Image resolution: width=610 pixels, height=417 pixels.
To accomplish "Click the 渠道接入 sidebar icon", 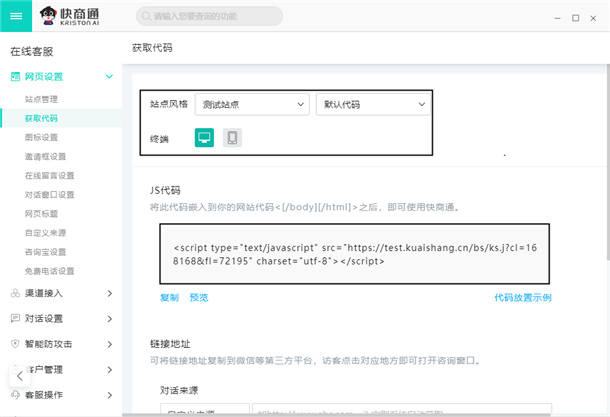I will click(15, 293).
